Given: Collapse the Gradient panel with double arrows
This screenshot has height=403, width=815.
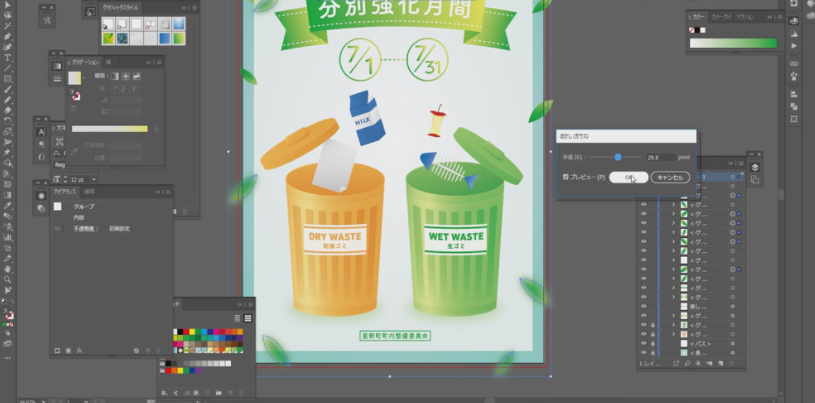Looking at the screenshot, I should pos(148,62).
